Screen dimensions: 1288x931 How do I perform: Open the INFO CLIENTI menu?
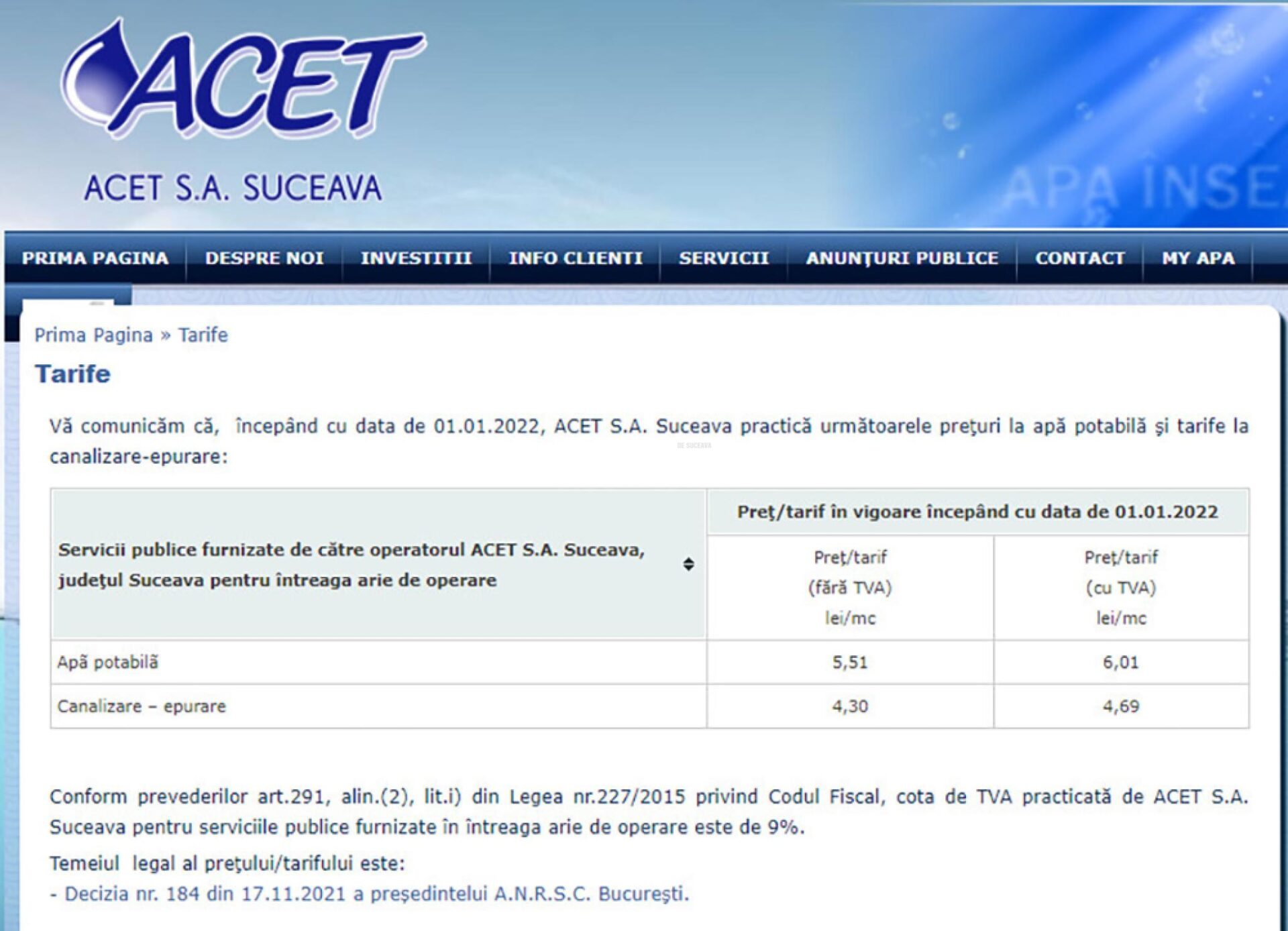coord(576,258)
